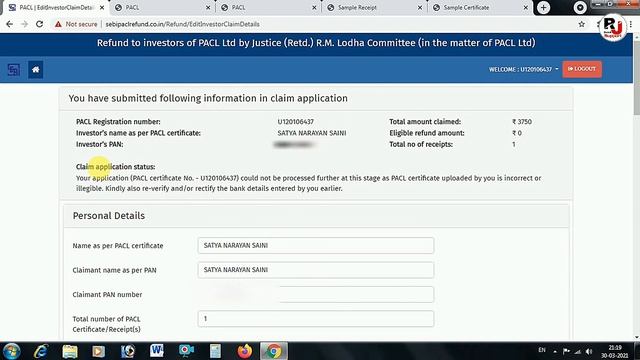Open media player icon in taskbar
640x360 pixels.
98,351
